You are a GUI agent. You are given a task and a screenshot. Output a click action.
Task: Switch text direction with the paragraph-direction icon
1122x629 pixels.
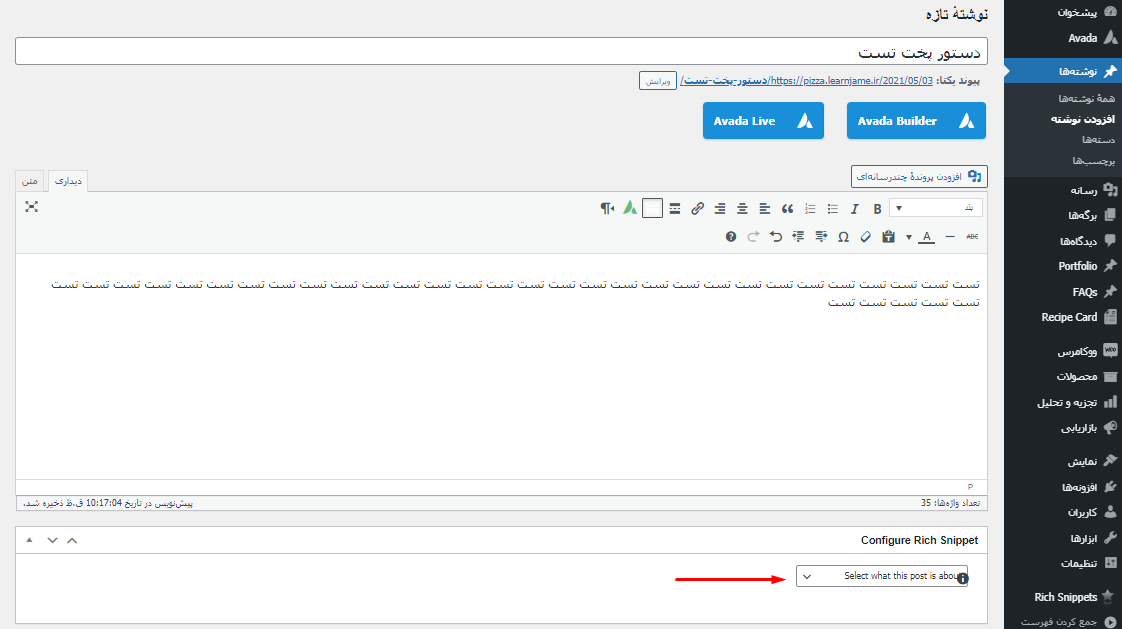pyautogui.click(x=608, y=209)
